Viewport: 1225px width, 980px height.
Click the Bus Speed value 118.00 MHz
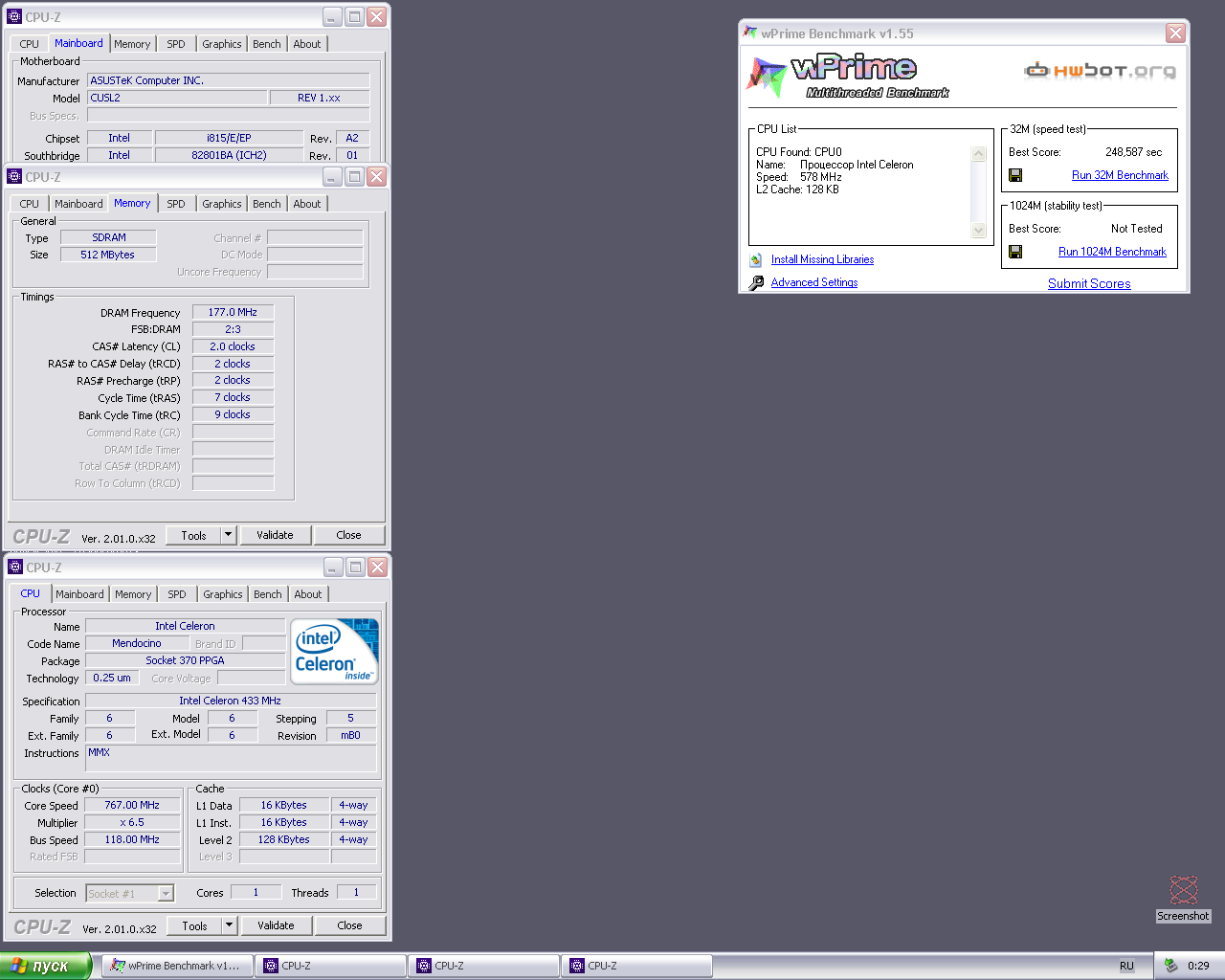coord(132,839)
